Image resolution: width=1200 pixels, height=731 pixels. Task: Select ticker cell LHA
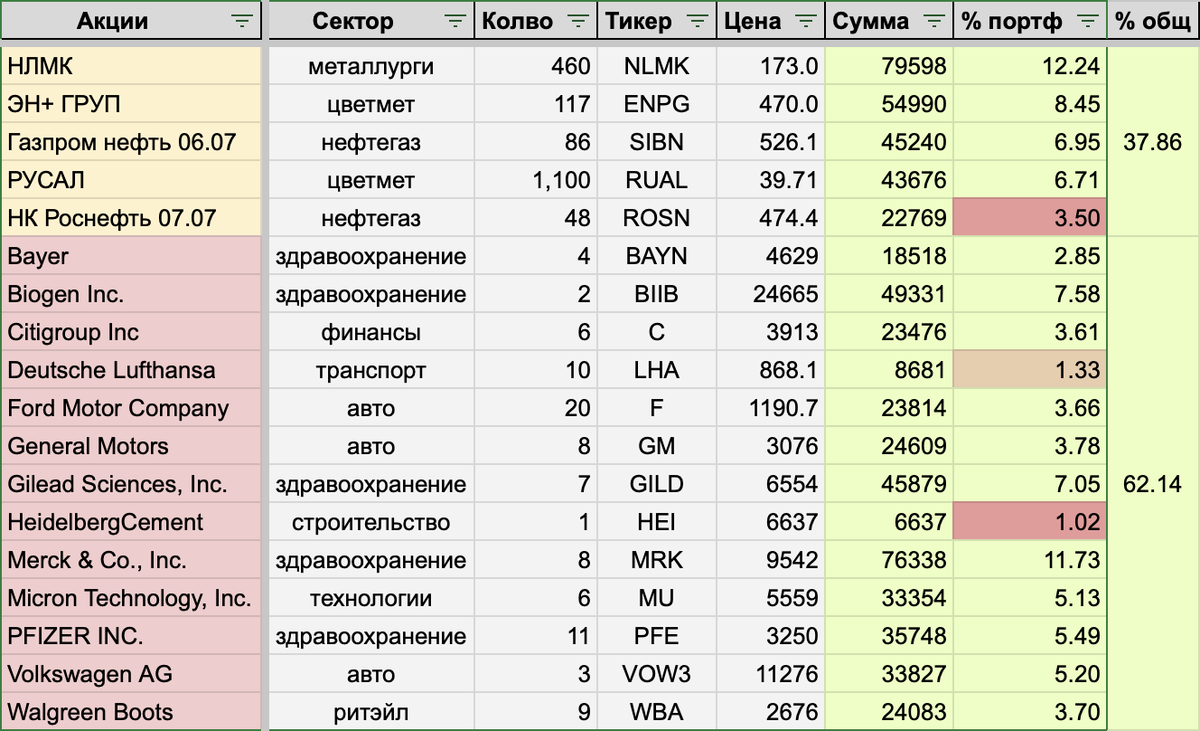[x=656, y=371]
